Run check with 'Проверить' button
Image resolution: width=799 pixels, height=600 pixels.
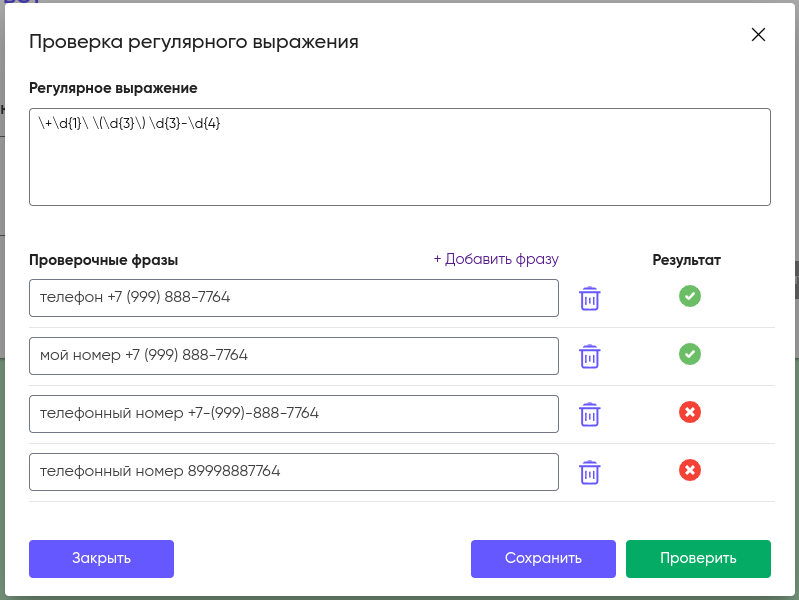[x=698, y=558]
